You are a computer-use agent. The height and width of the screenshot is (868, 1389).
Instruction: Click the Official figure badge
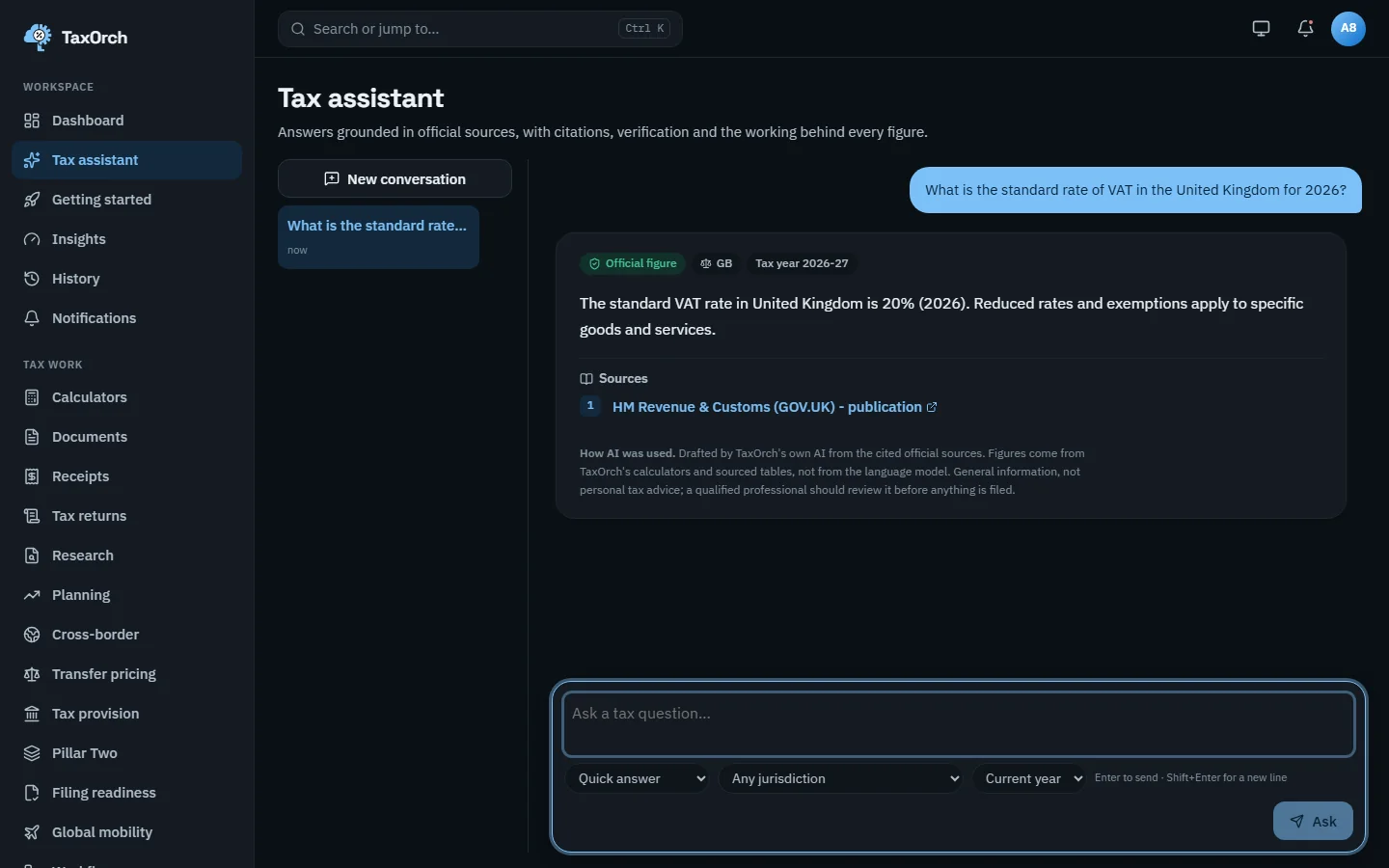click(x=633, y=263)
